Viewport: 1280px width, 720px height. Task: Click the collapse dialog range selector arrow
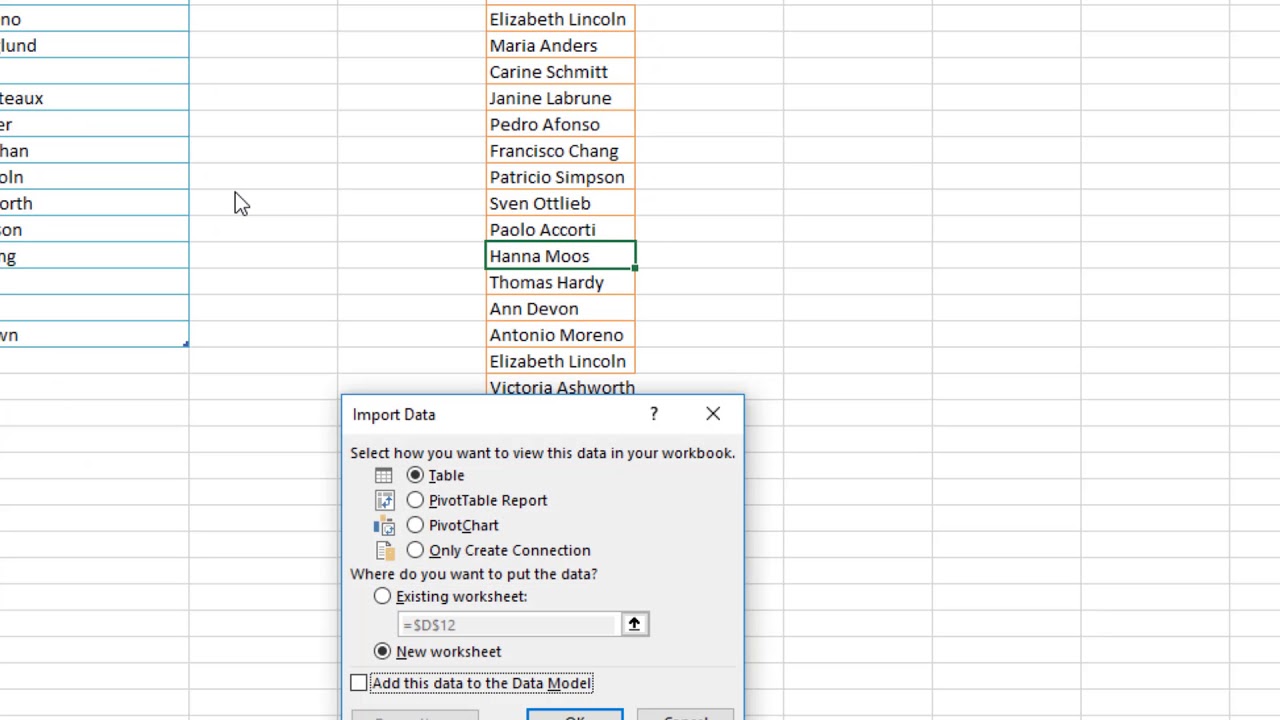[x=634, y=624]
